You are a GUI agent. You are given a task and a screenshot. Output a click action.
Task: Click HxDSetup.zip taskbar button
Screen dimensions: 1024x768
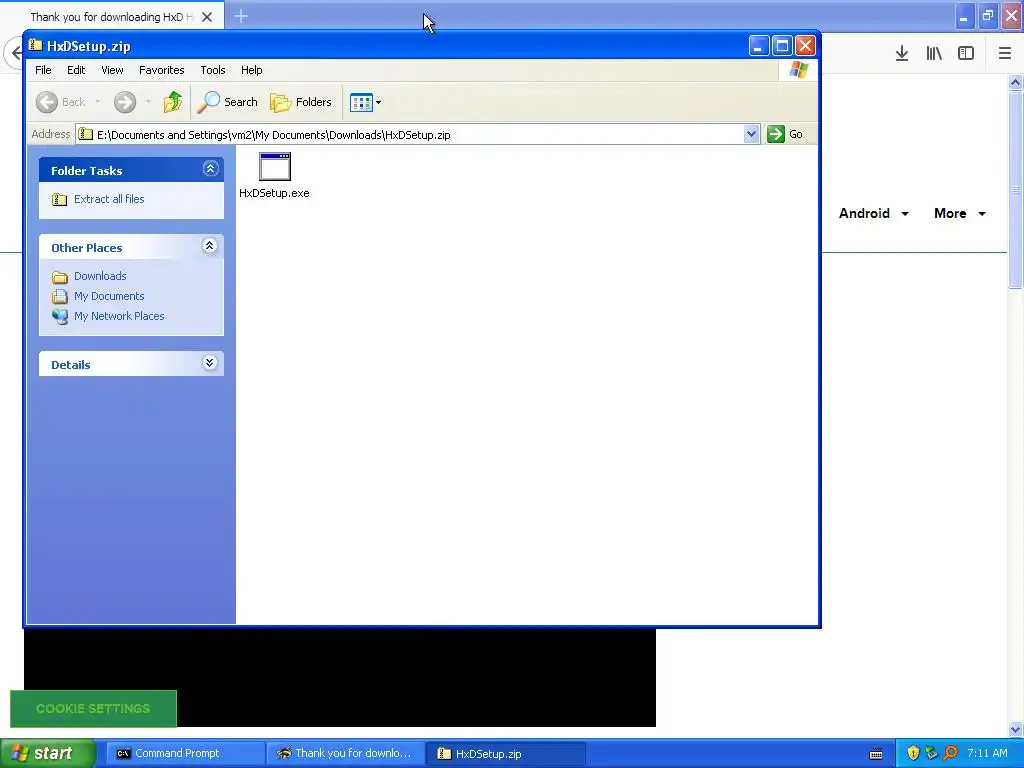click(x=506, y=754)
